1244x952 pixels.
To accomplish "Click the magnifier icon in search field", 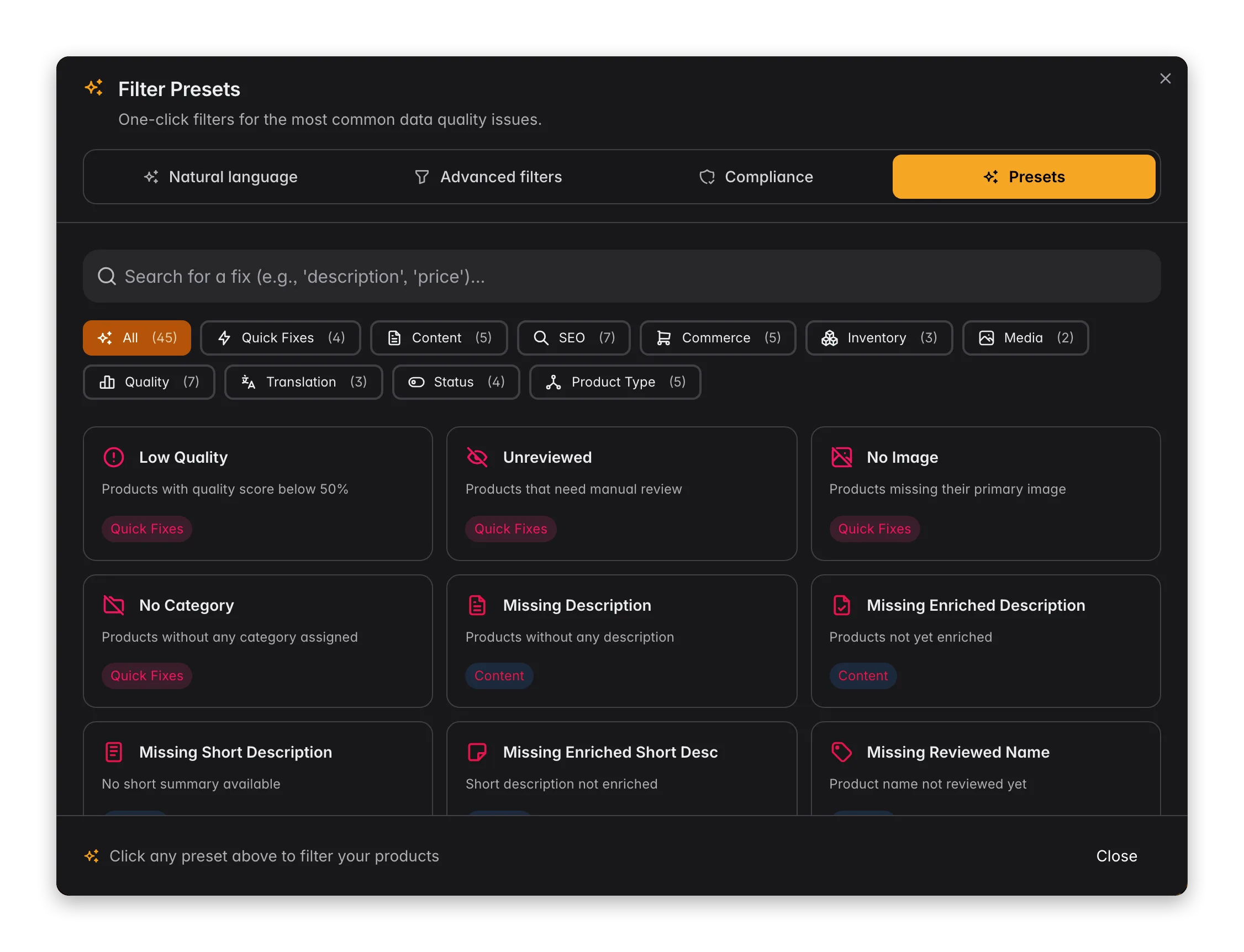I will click(x=107, y=277).
